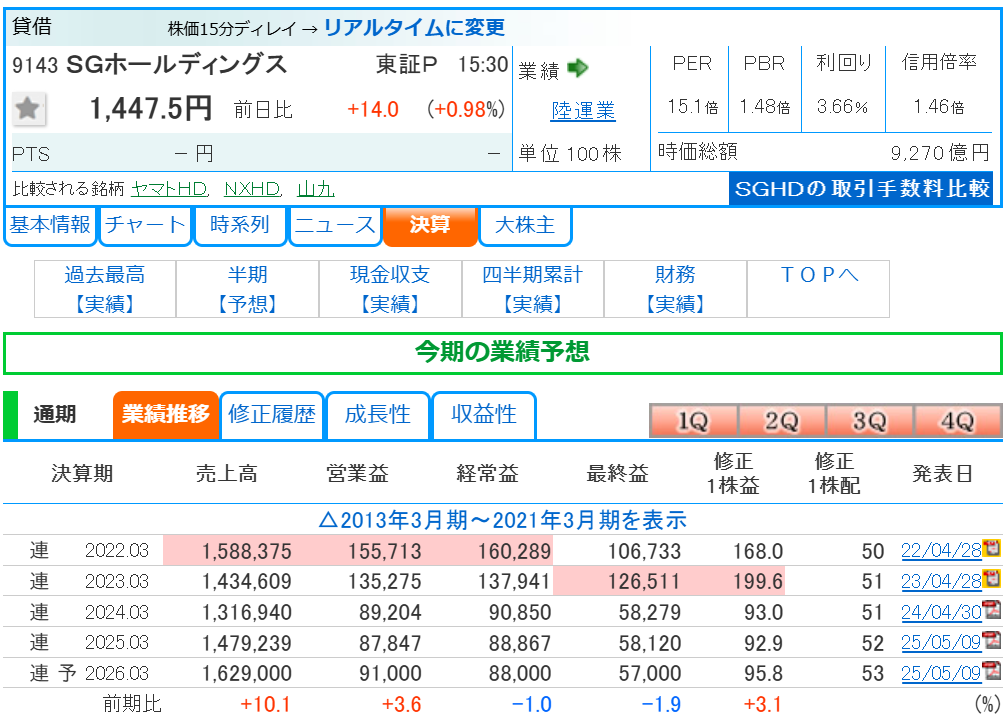Open the ニュース tab
The height and width of the screenshot is (717, 1008).
click(335, 225)
